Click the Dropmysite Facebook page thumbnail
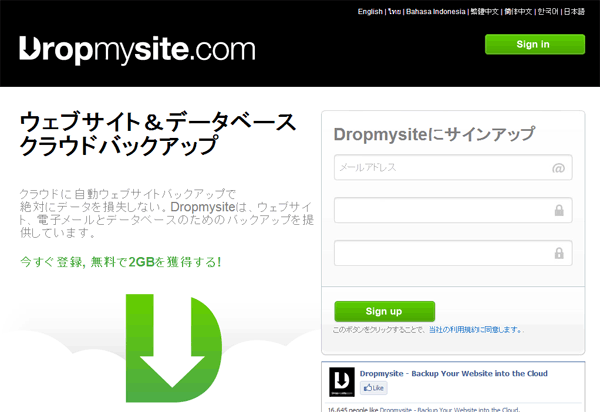This screenshot has height=412, width=600. coord(342,382)
